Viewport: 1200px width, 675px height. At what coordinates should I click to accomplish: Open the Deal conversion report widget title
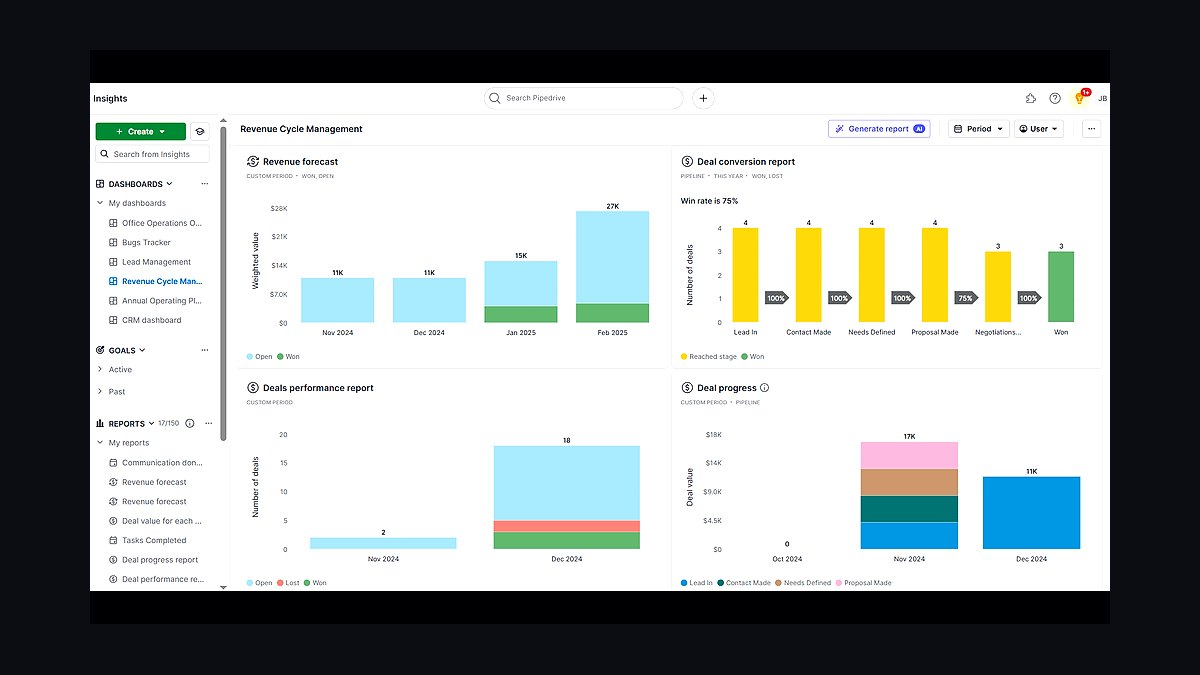pos(746,161)
